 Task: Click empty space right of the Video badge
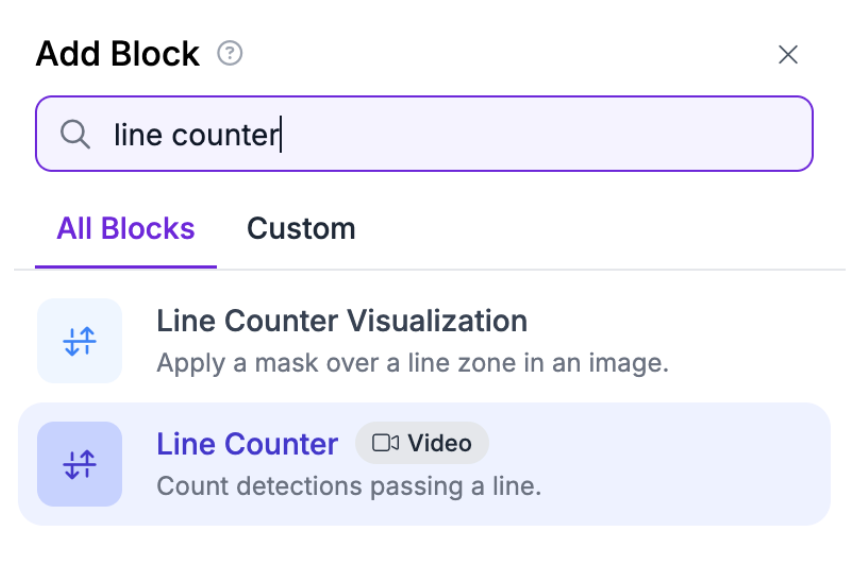[650, 444]
